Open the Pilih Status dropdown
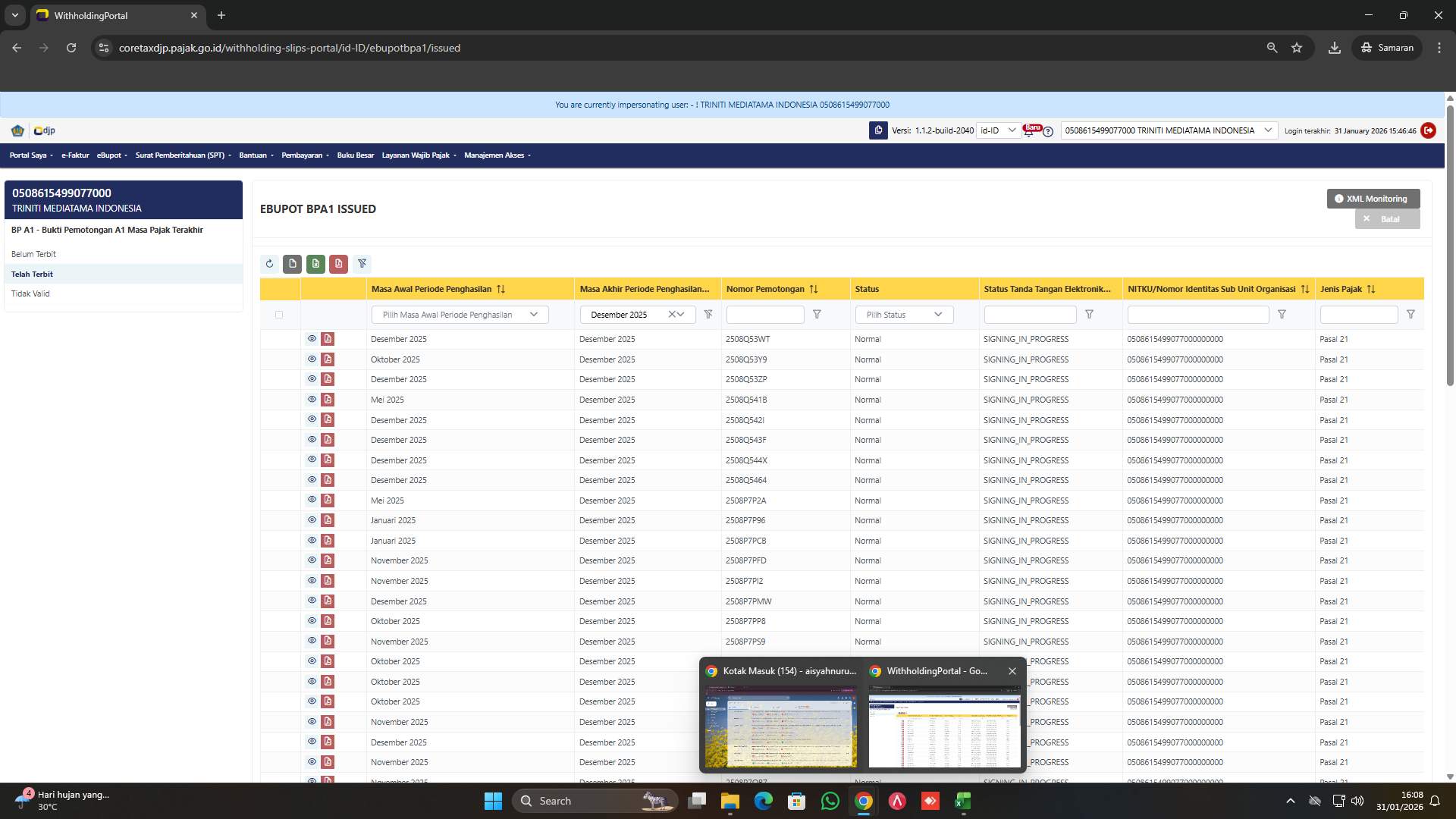The width and height of the screenshot is (1456, 819). [904, 314]
